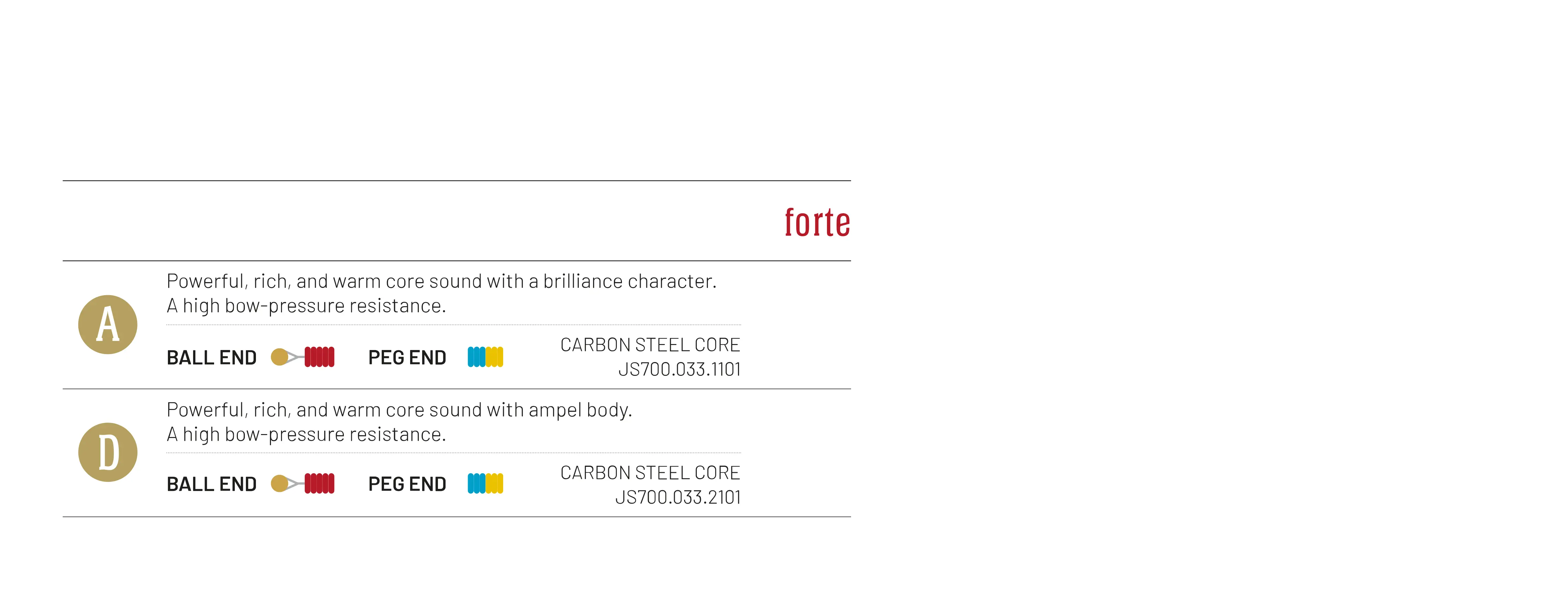Viewport: 1568px width, 596px height.
Task: Click the blue-yellow peg end icon for A string
Action: coord(485,357)
